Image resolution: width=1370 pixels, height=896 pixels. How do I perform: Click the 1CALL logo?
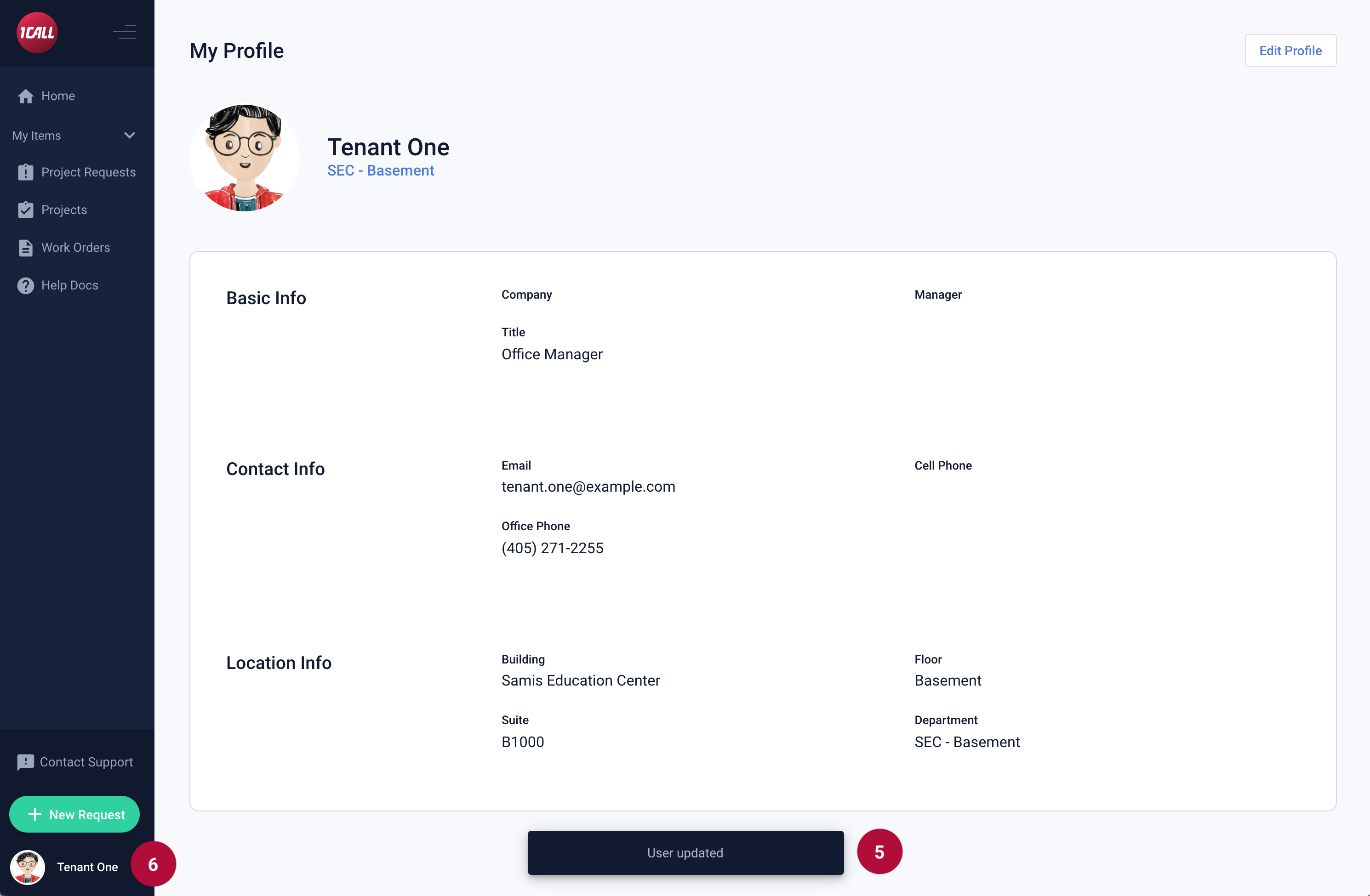point(37,33)
